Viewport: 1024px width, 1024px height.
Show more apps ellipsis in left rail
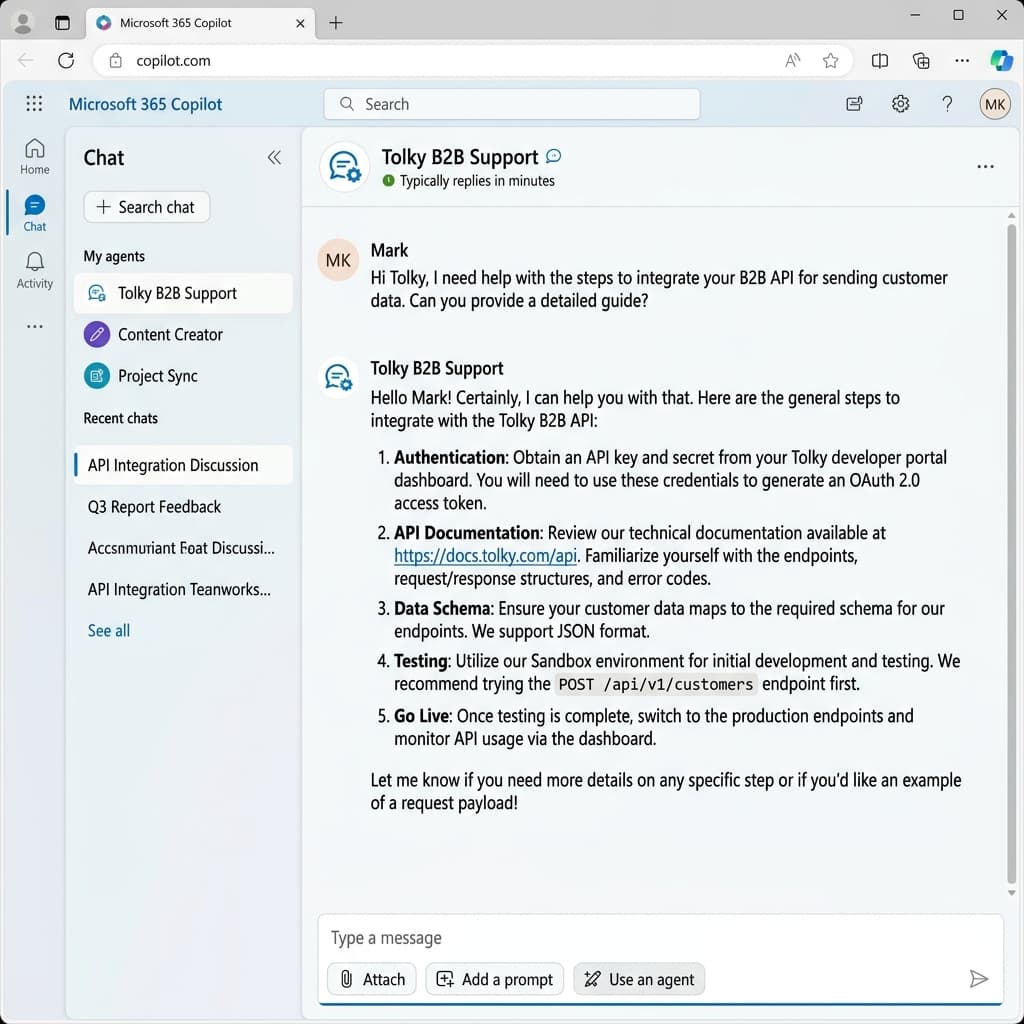(35, 326)
